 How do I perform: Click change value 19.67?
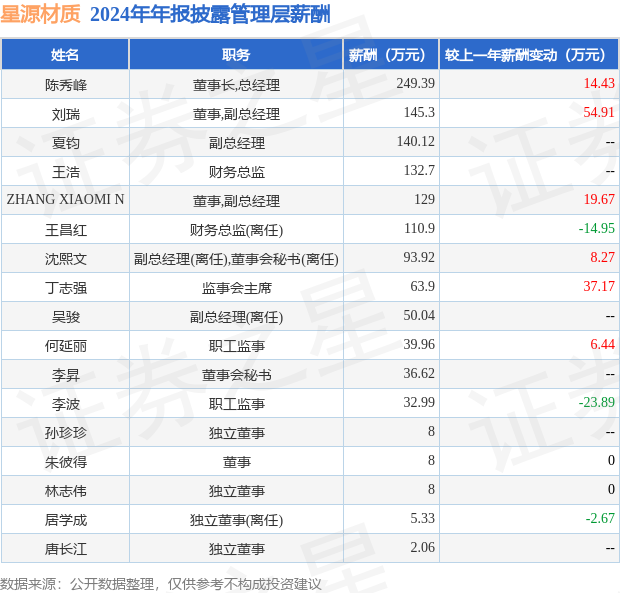pos(599,199)
